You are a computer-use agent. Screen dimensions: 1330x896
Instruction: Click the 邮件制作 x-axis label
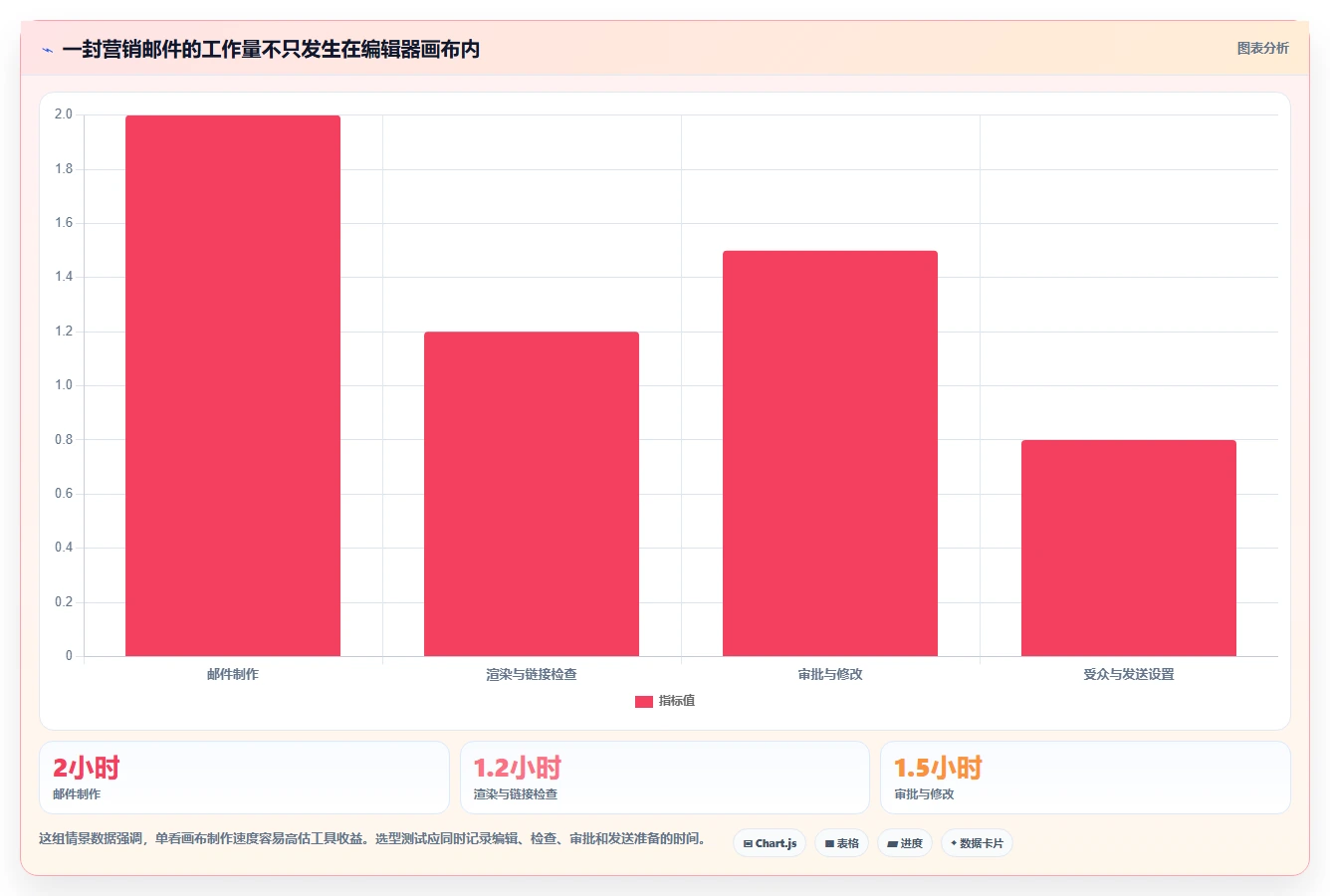(x=233, y=674)
